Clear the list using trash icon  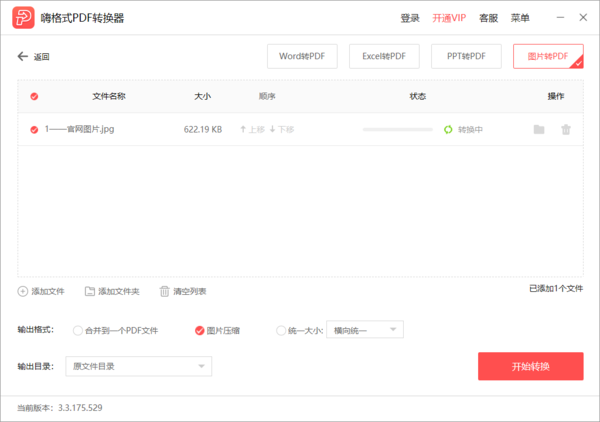coord(164,291)
